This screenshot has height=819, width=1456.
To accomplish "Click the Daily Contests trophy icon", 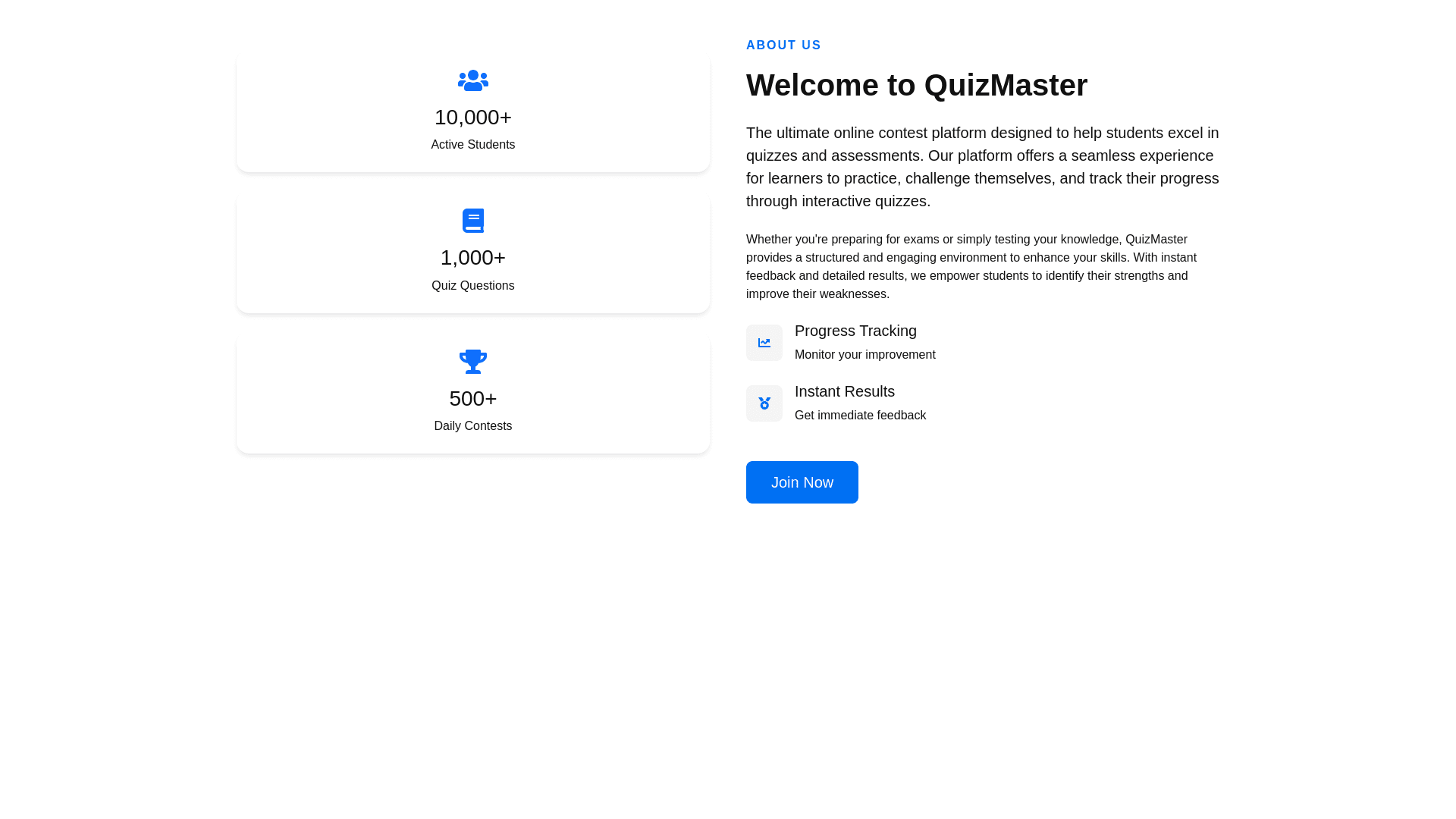I will click(x=472, y=362).
